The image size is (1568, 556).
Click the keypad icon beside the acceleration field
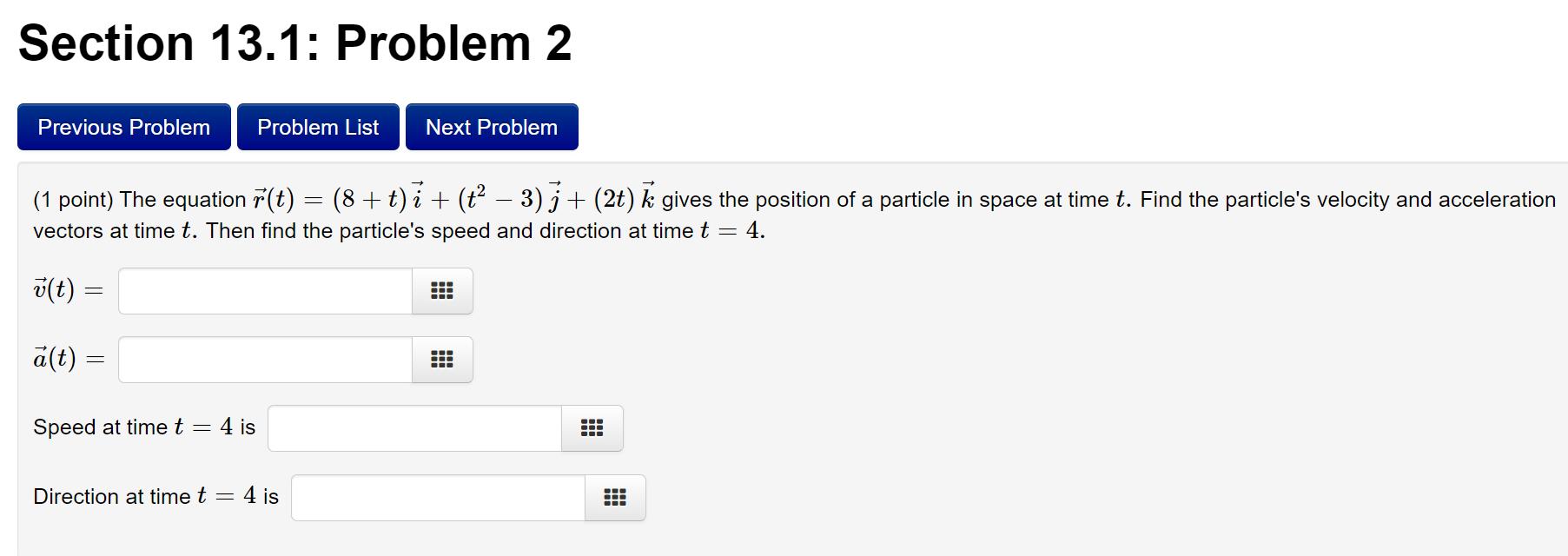point(441,359)
